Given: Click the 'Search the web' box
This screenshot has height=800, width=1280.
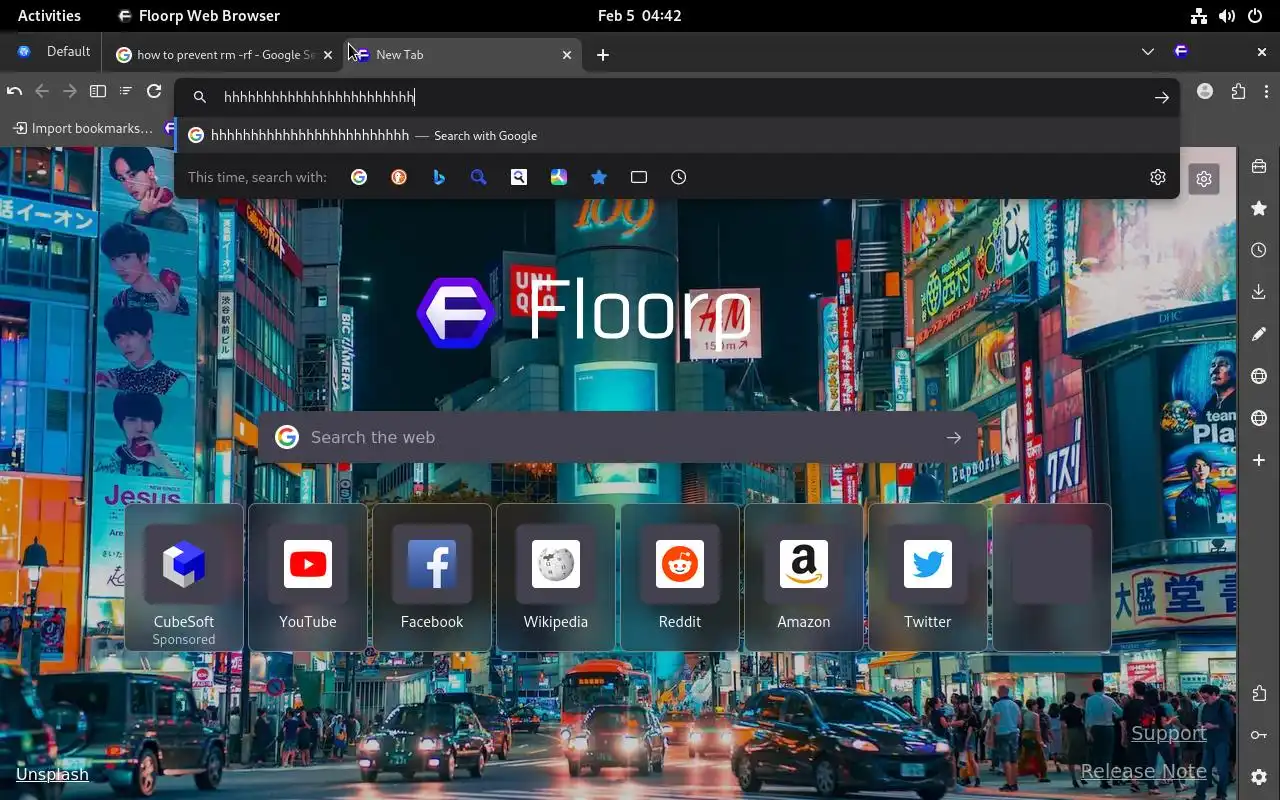Looking at the screenshot, I should [619, 437].
